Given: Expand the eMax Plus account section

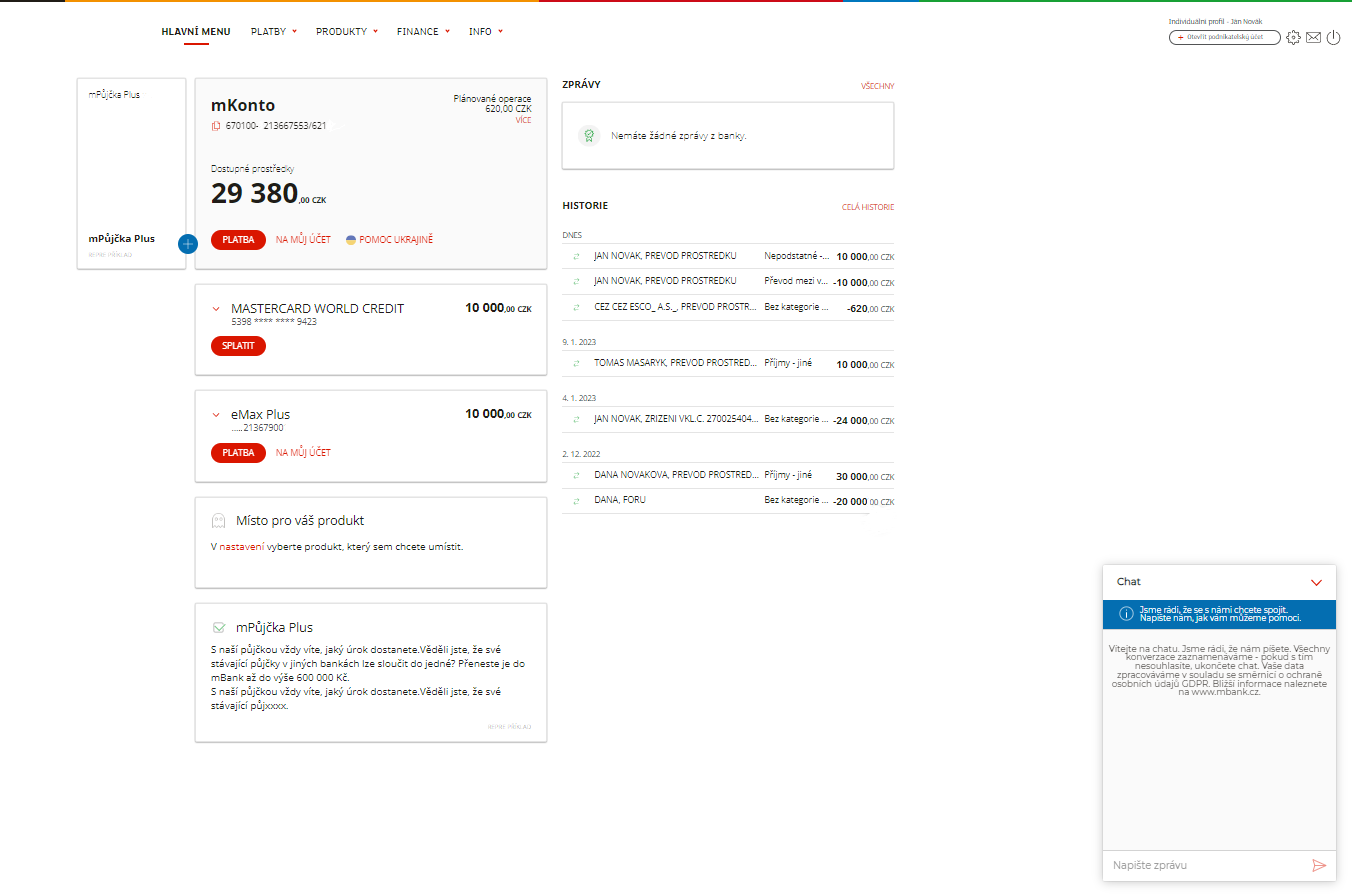Looking at the screenshot, I should pos(215,415).
